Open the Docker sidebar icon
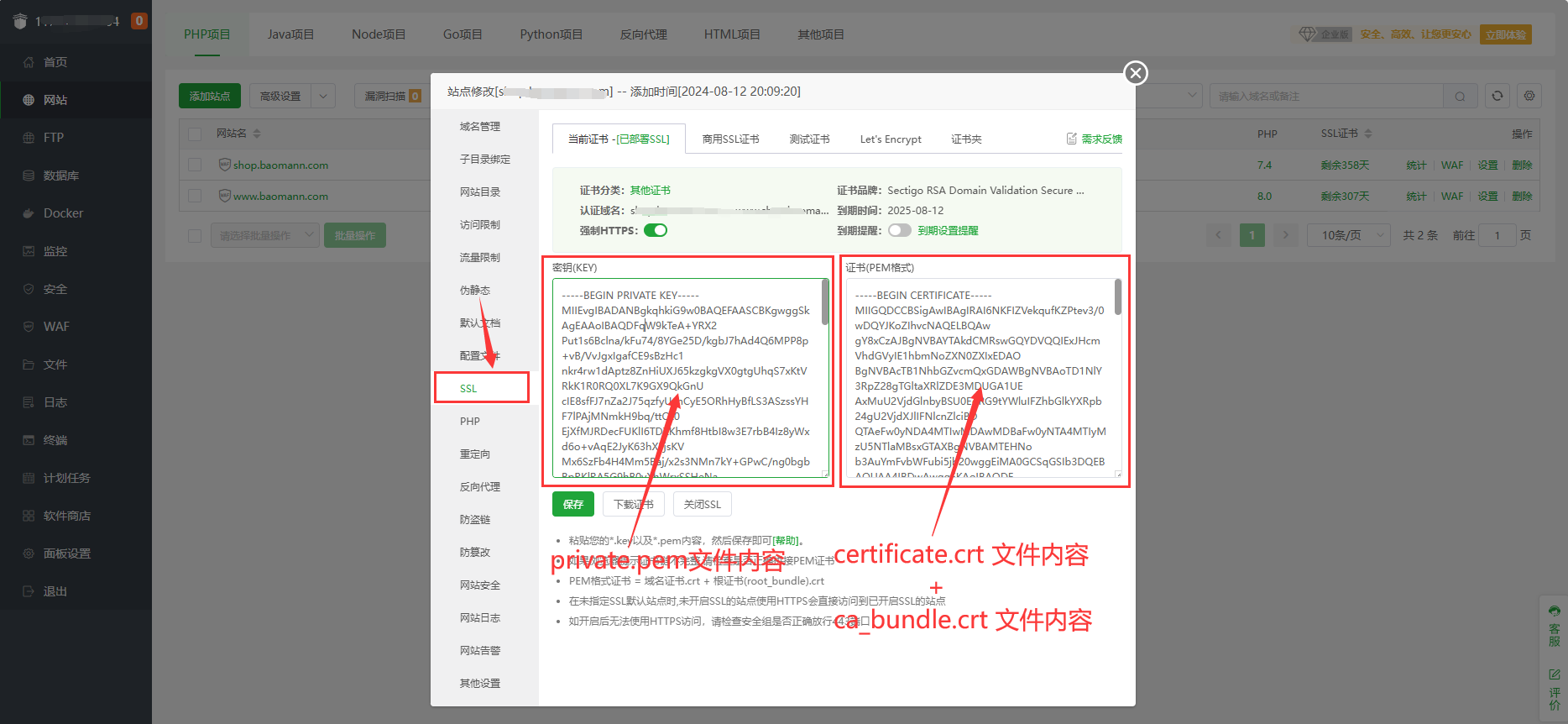This screenshot has height=724, width=1568. (x=29, y=213)
